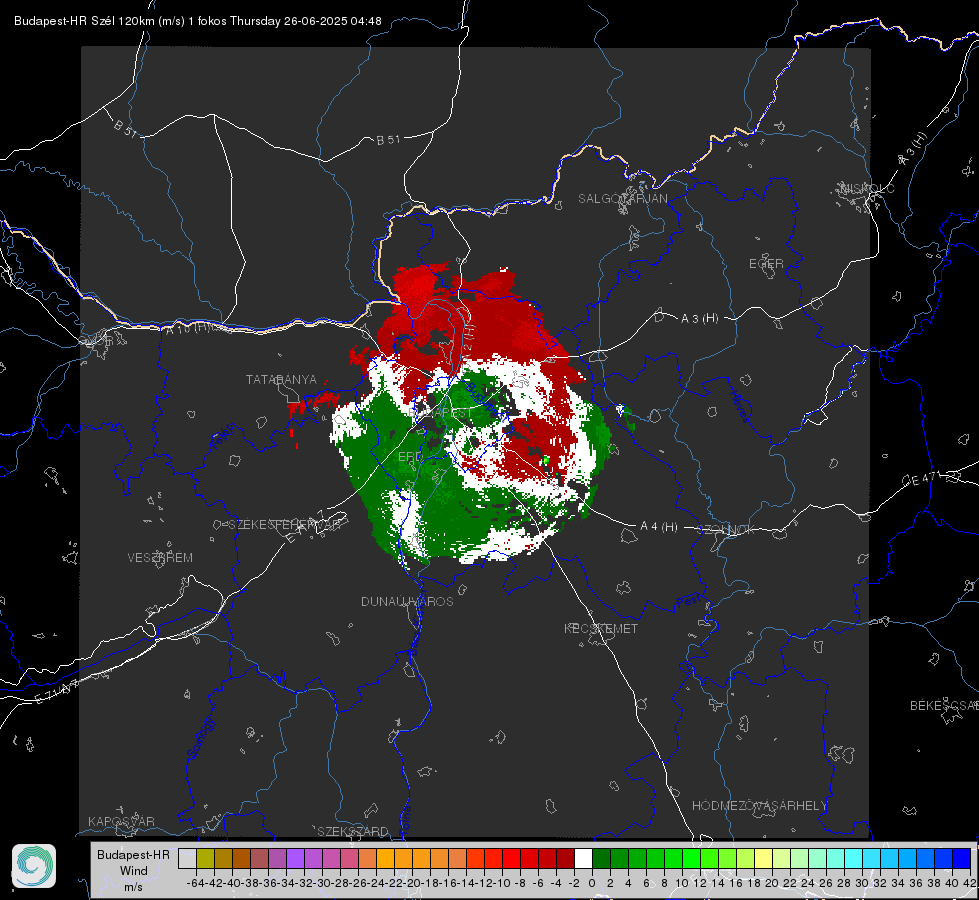This screenshot has width=979, height=900.
Task: Select the white swatch in the wind legend
Action: (583, 859)
